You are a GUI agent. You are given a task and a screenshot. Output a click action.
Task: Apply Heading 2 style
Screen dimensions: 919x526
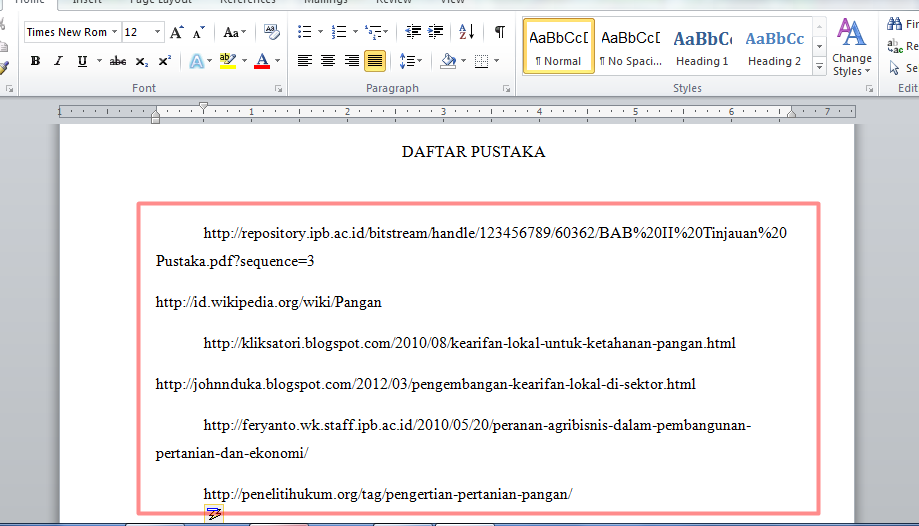pyautogui.click(x=774, y=46)
